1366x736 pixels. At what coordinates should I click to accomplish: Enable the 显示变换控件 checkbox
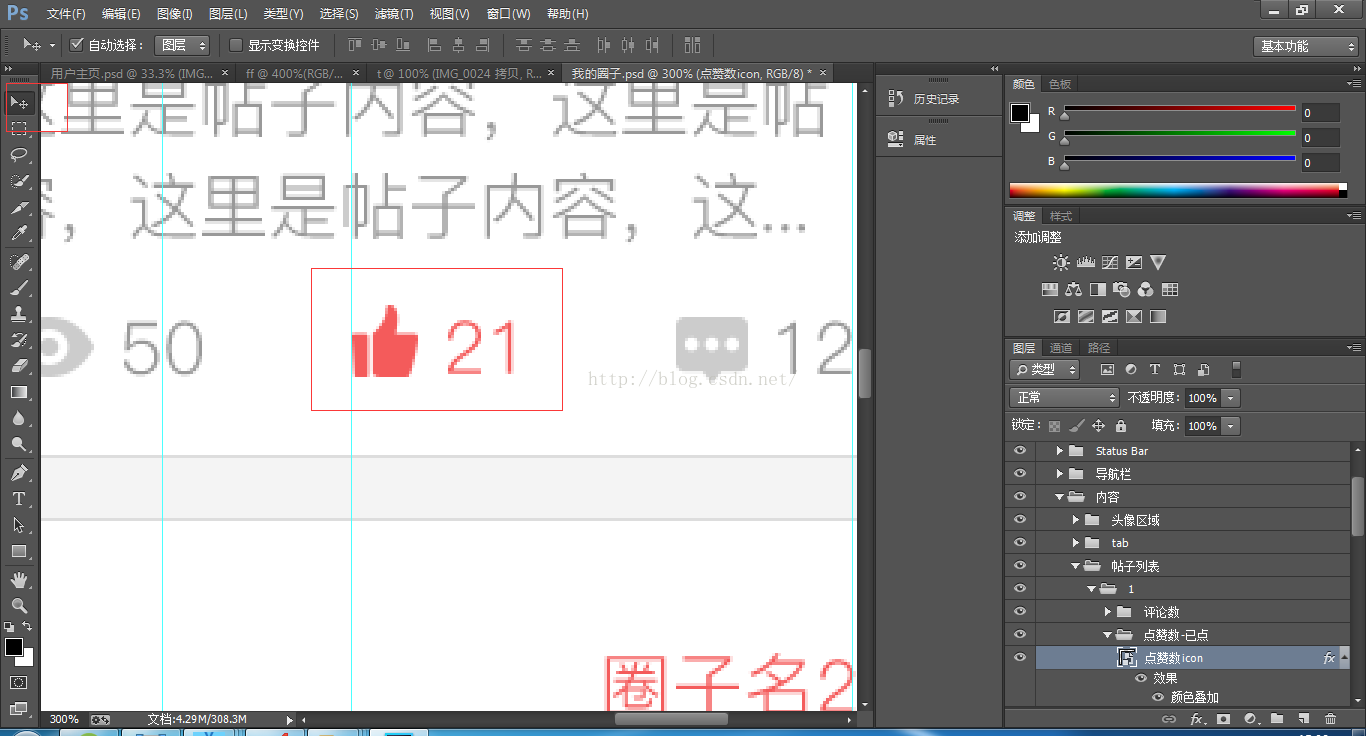click(236, 45)
